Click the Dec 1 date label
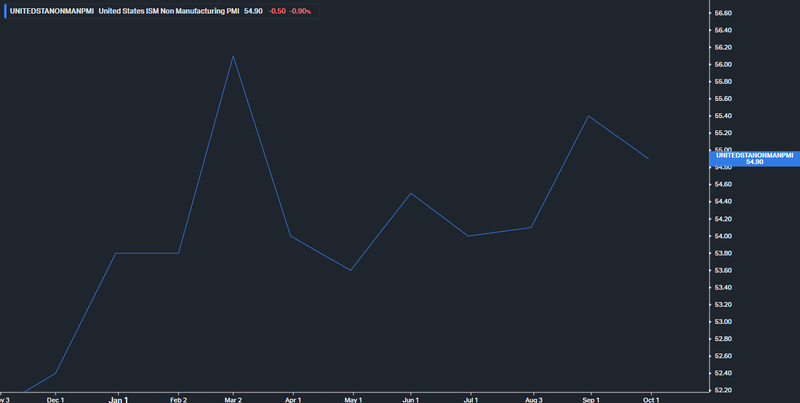Viewport: 800px width, 403px height. point(56,400)
